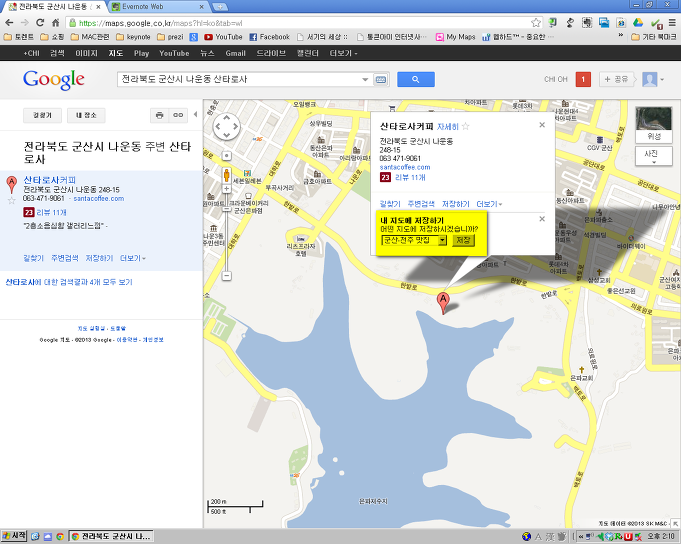Expand the 사진 layer dropdown

(x=654, y=156)
